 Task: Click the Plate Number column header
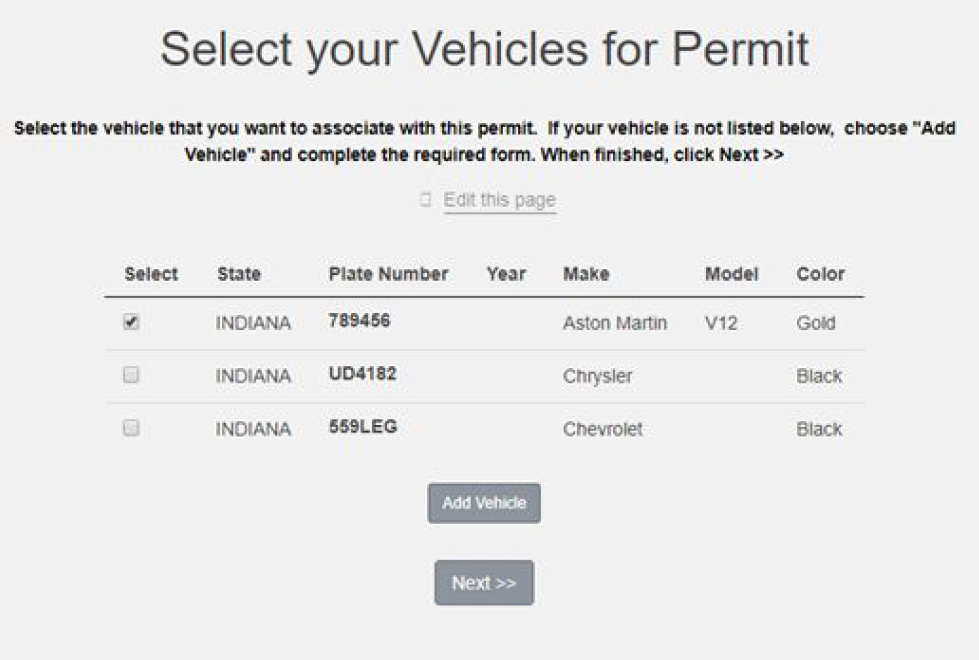[388, 274]
